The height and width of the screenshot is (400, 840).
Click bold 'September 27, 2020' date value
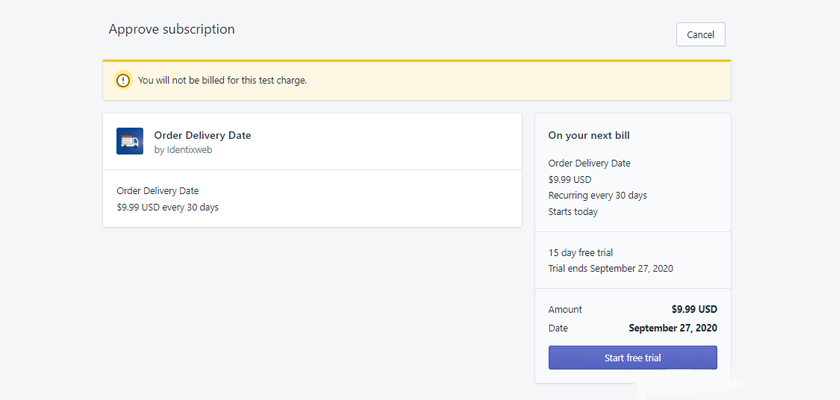(x=673, y=328)
